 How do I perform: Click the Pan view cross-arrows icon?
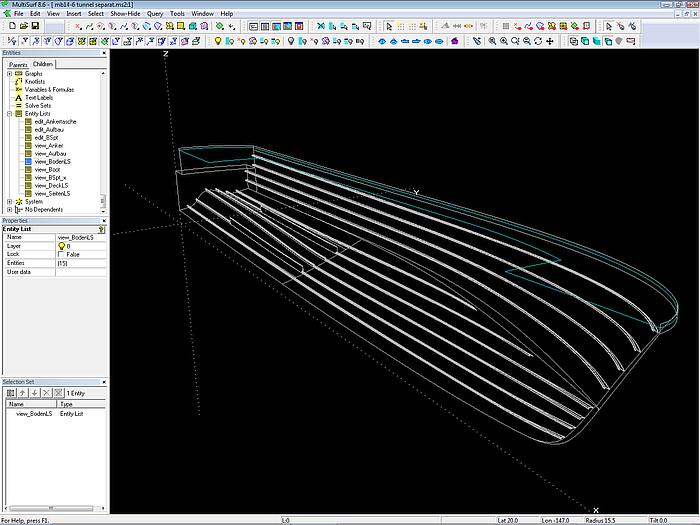coord(552,41)
